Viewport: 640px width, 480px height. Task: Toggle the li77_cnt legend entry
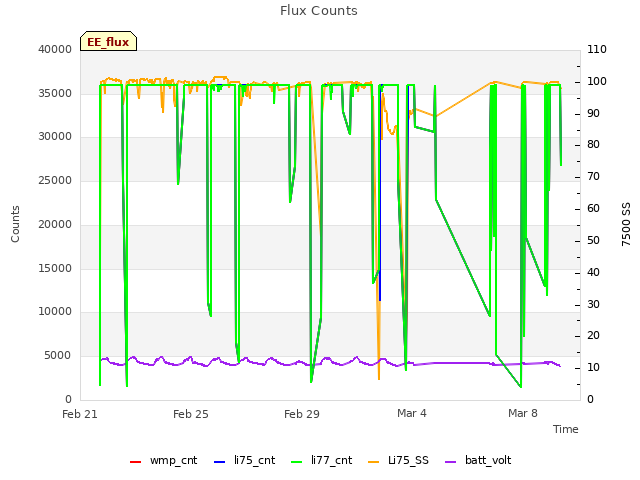coord(321,460)
